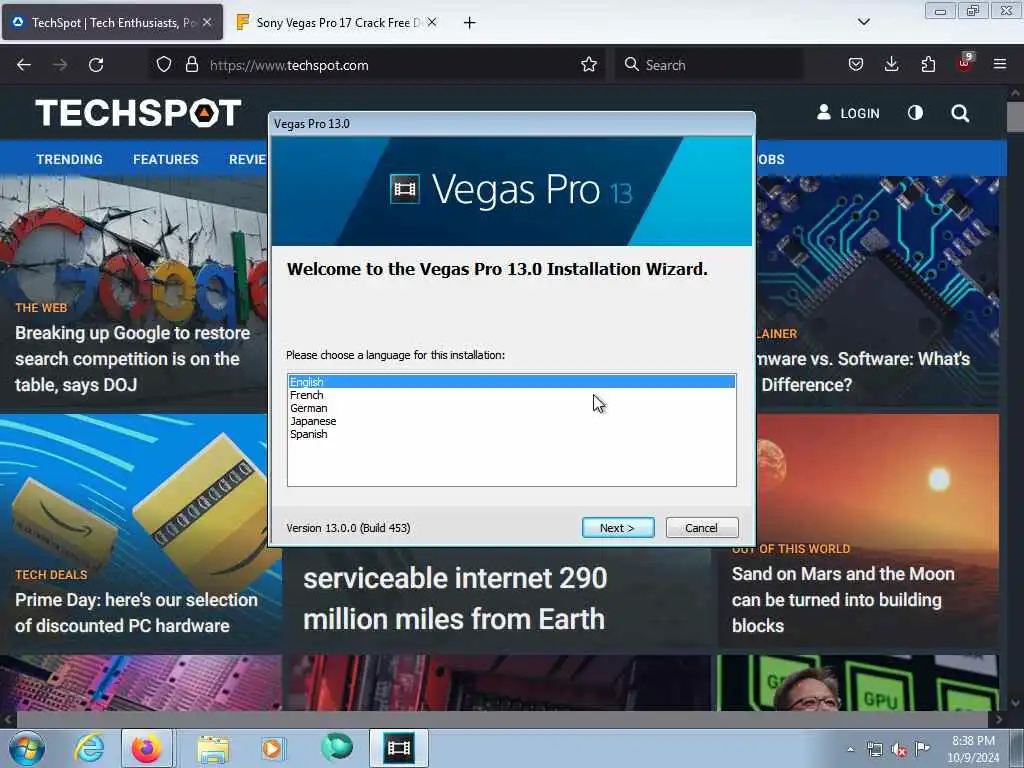Click the taskbar clock showing 8:38 PM

[973, 749]
